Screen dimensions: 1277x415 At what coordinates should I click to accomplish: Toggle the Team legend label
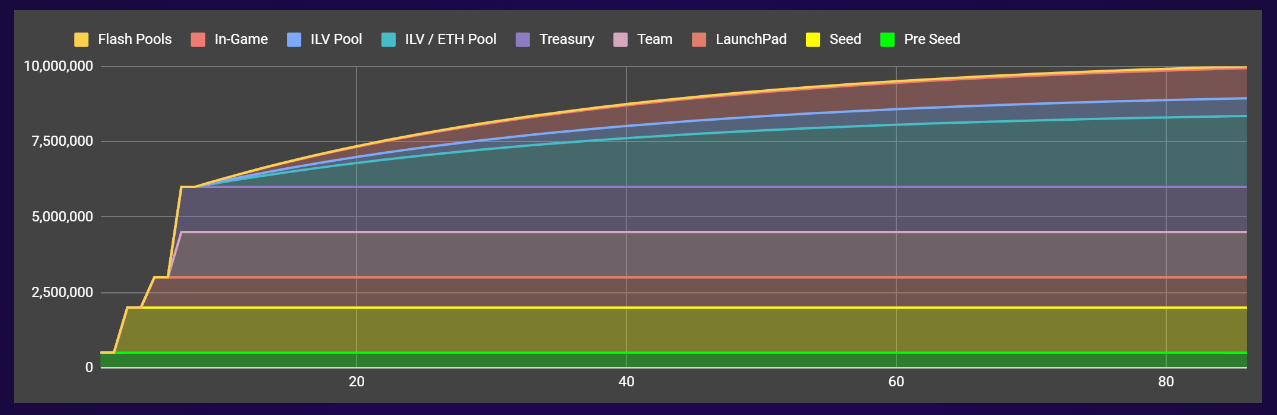654,39
